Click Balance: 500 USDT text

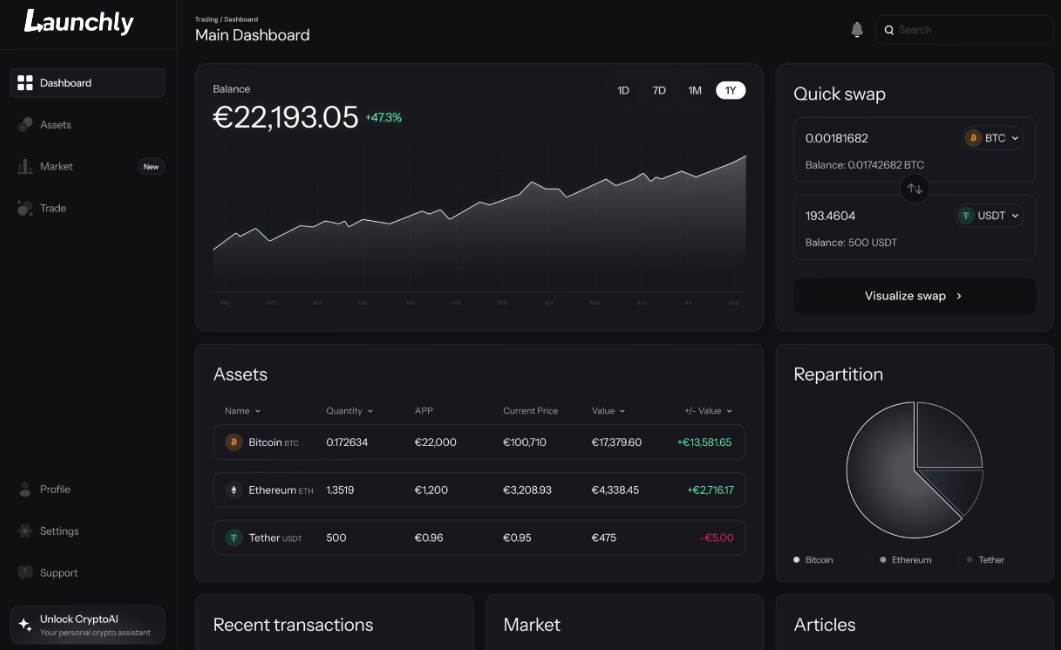tap(851, 242)
